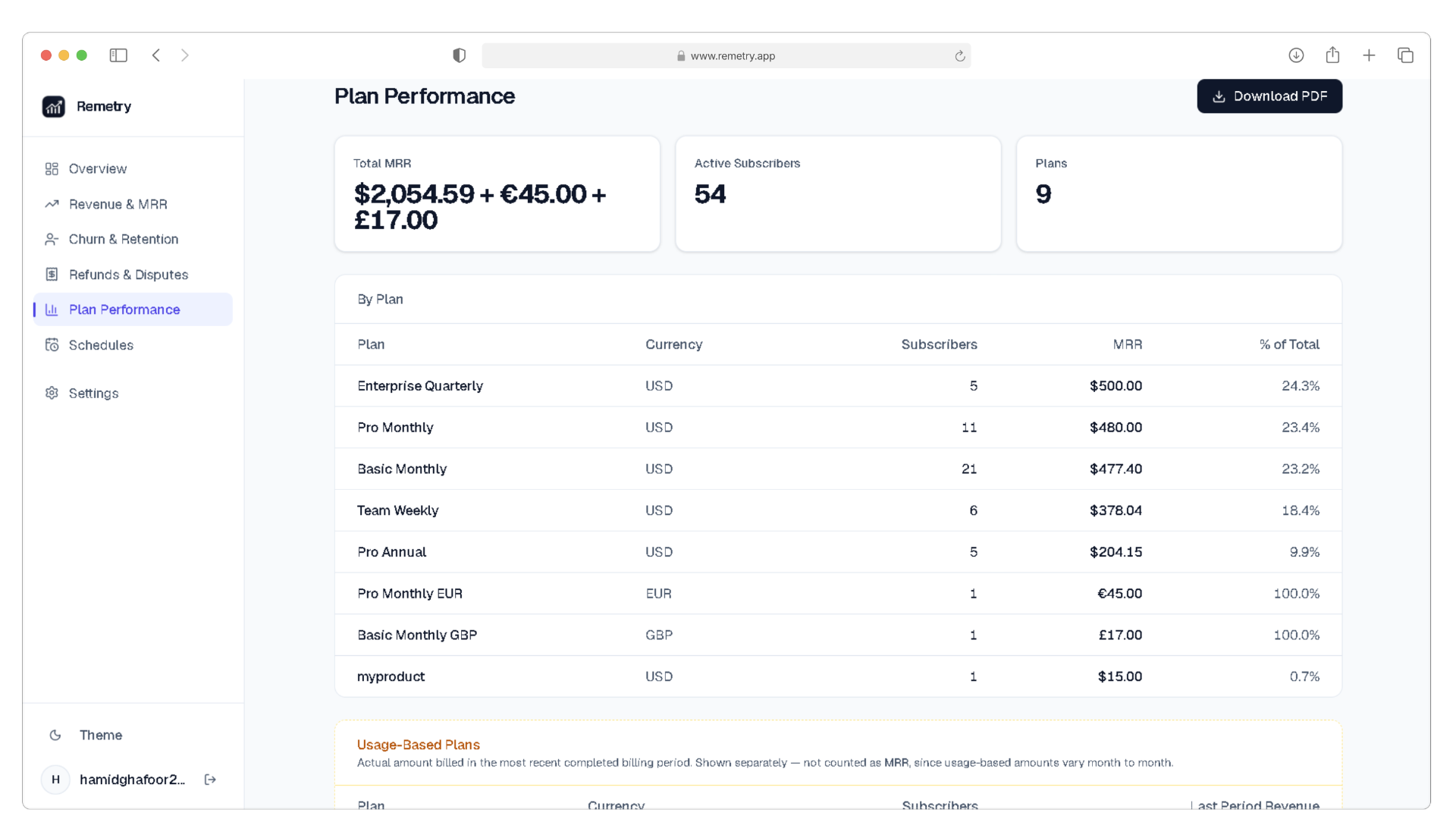The image size is (1456, 819).
Task: Click the hamidghafoor2... username
Action: point(132,780)
